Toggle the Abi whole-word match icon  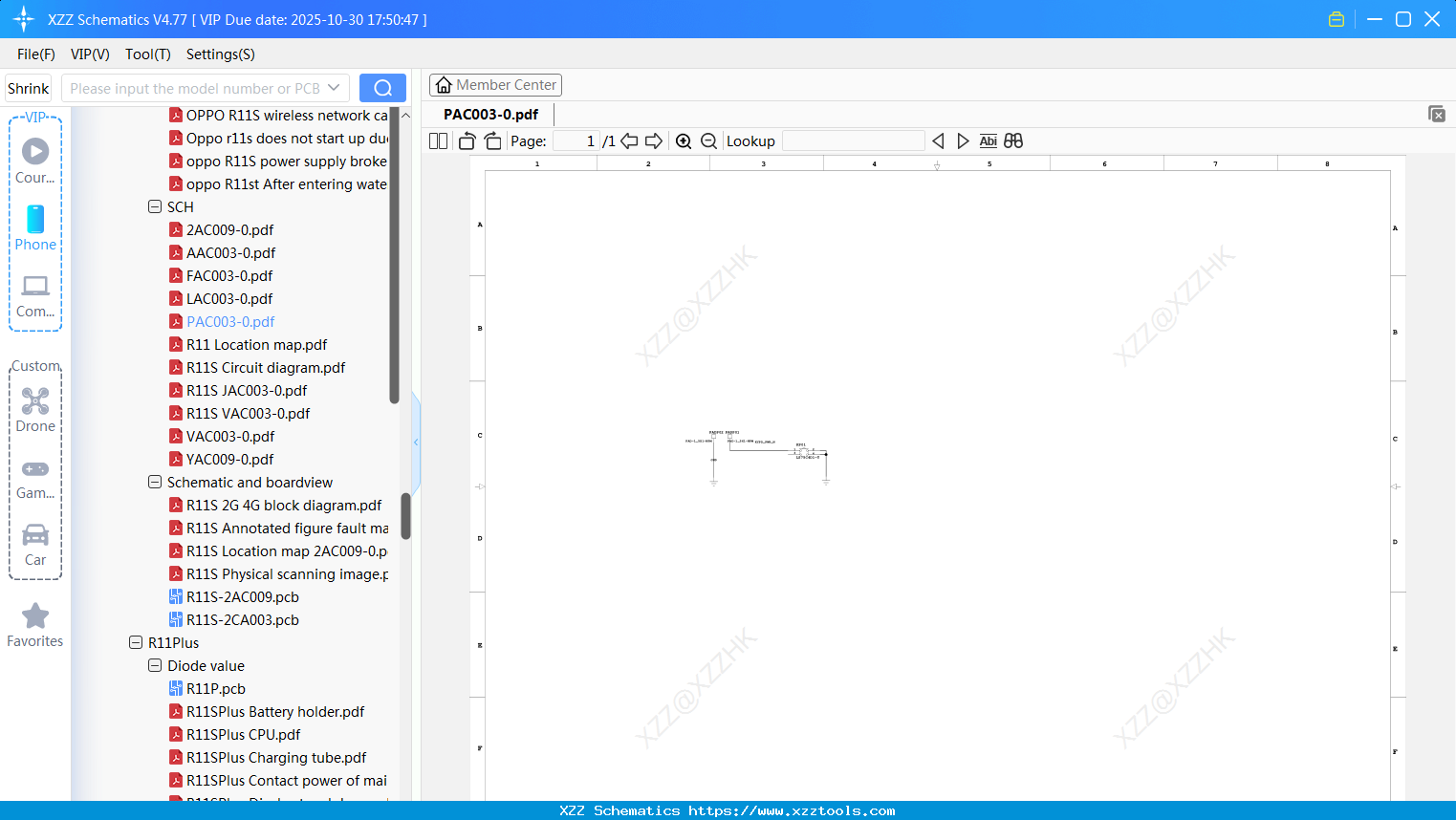[x=989, y=141]
